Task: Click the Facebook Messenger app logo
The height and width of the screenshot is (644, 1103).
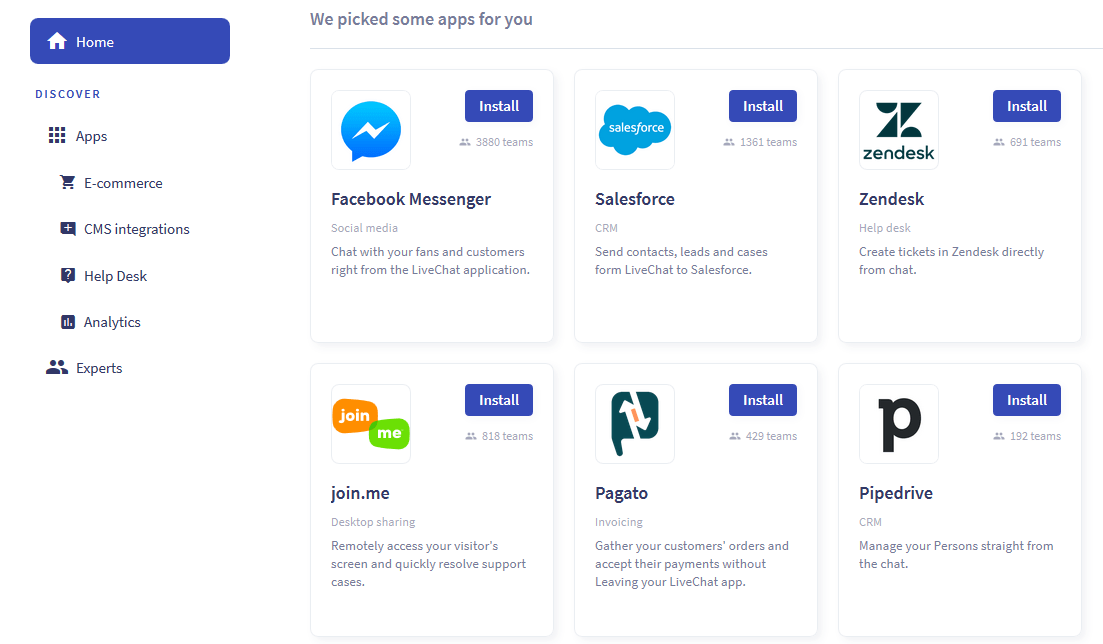Action: [x=371, y=130]
